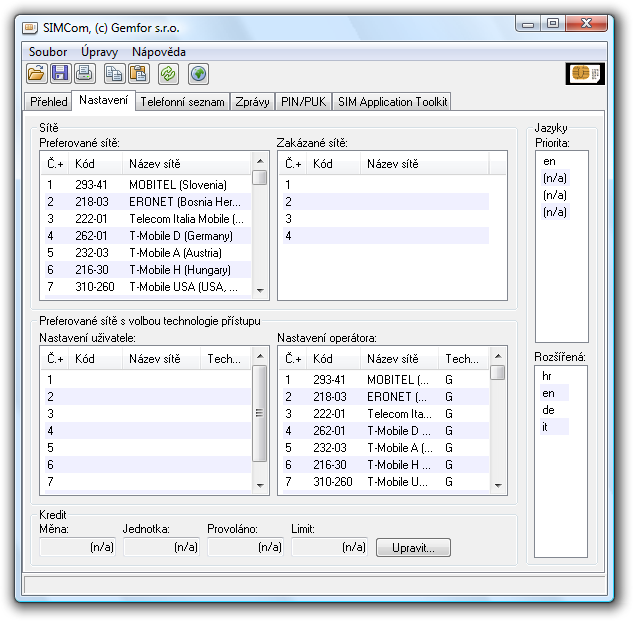Click the copy toolbar icon
This screenshot has width=633, height=621.
115,73
